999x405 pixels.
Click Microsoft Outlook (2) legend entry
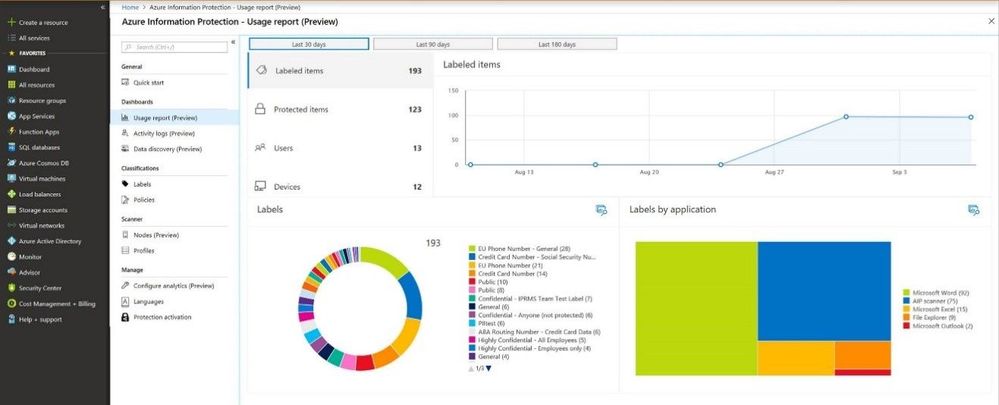click(x=938, y=326)
